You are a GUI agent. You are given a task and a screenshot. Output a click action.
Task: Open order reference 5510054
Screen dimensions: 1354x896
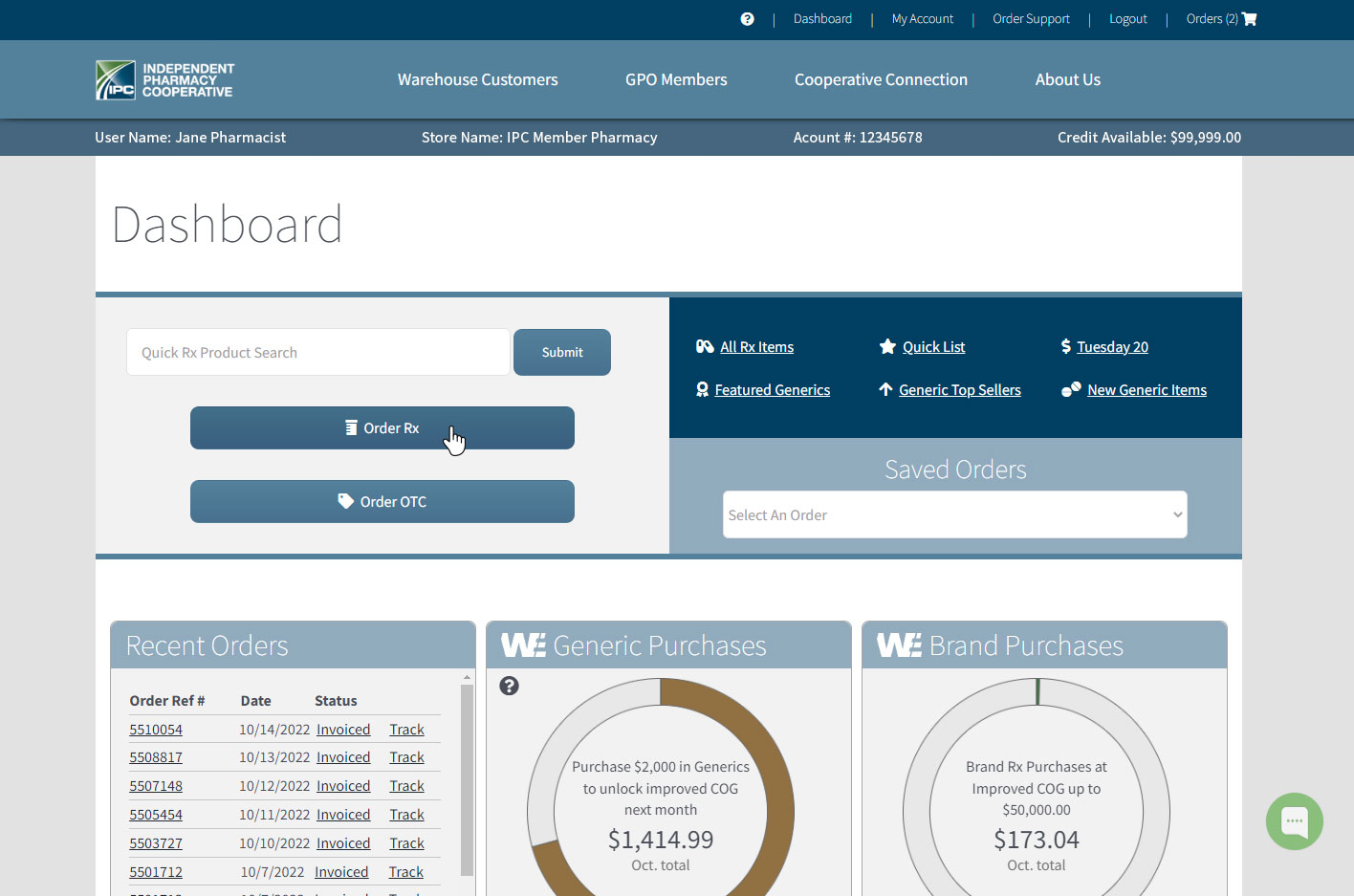[x=156, y=729]
